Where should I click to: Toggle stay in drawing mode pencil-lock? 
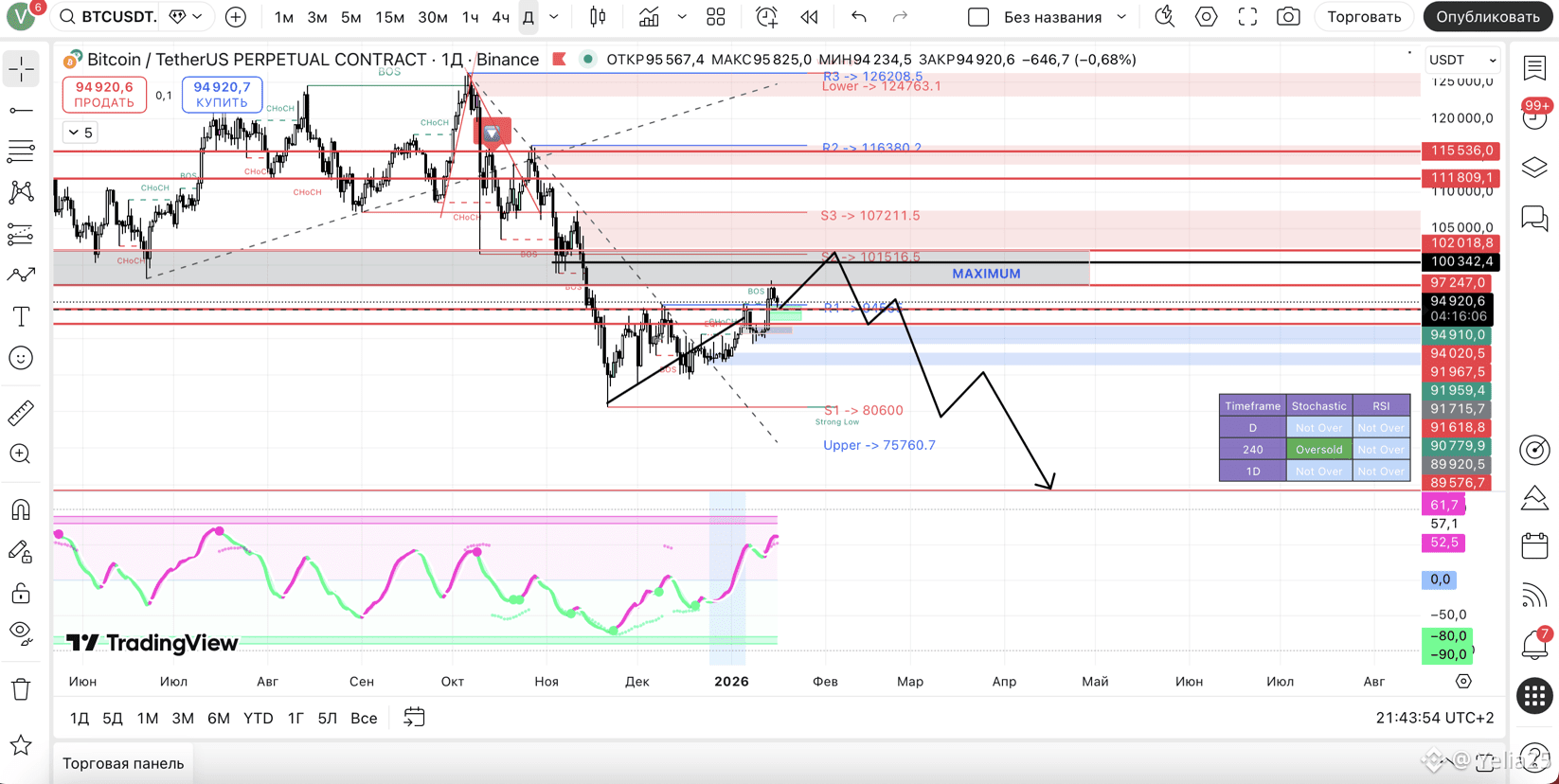point(21,551)
